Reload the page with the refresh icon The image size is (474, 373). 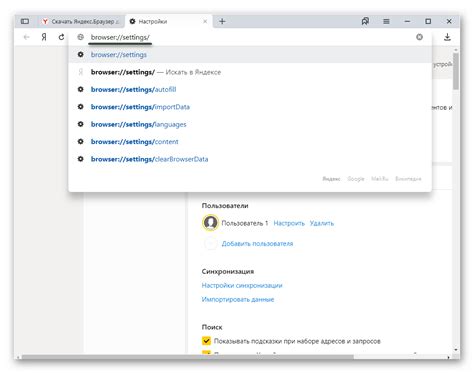[x=61, y=37]
